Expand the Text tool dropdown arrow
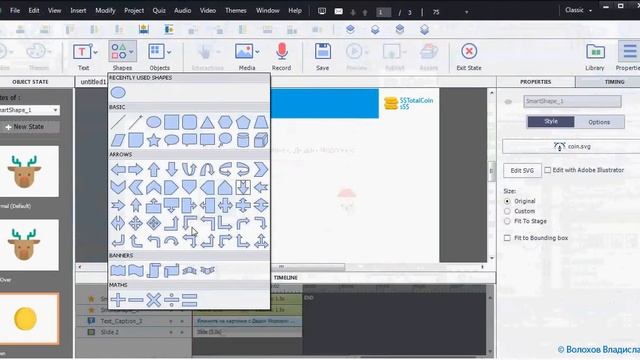The height and width of the screenshot is (360, 640). pyautogui.click(x=96, y=52)
